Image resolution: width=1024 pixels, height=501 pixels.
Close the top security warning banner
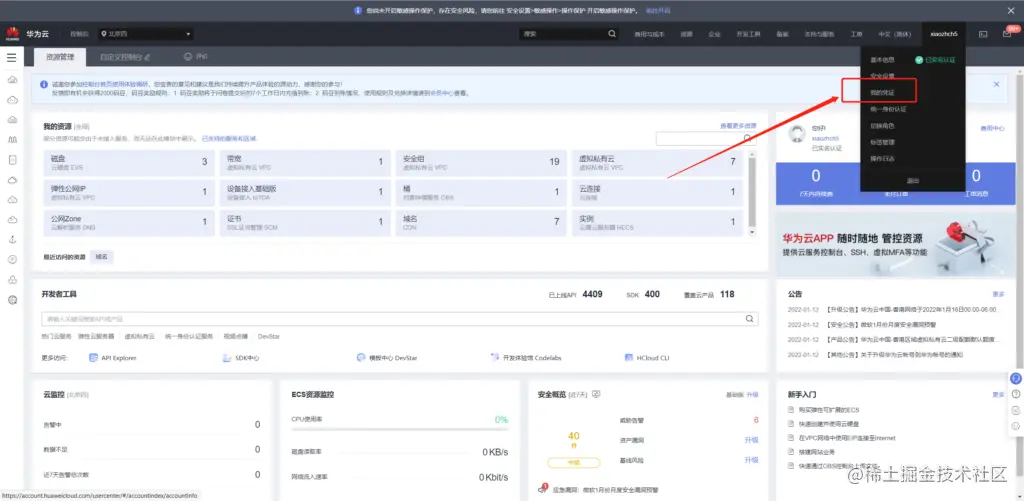(1010, 10)
